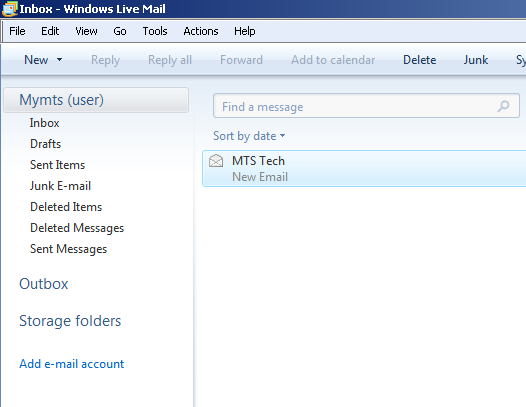Click the New message button
This screenshot has height=407, width=526.
[x=36, y=60]
